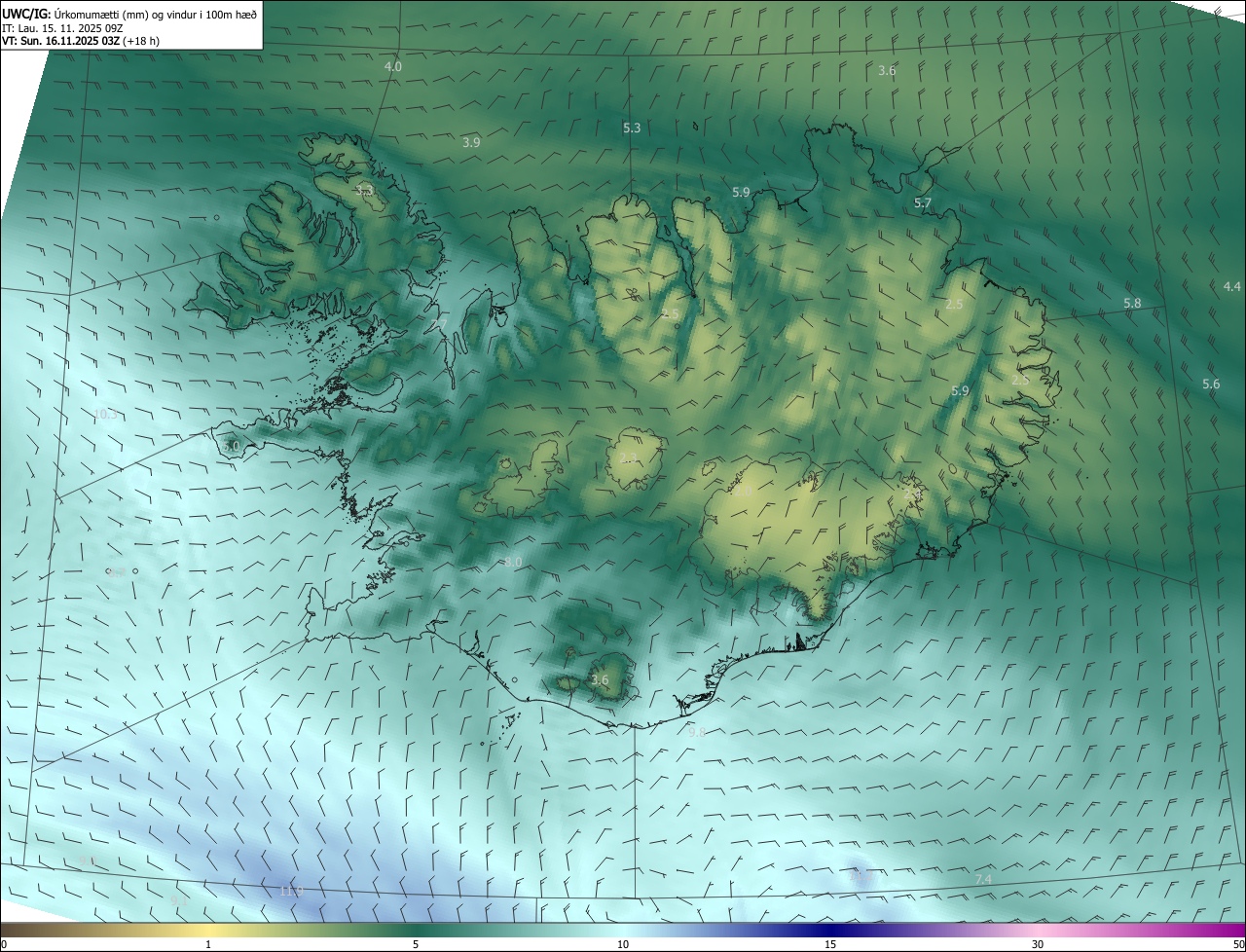Click the 5.7 value in the northeast
This screenshot has width=1246, height=952.
(x=923, y=202)
